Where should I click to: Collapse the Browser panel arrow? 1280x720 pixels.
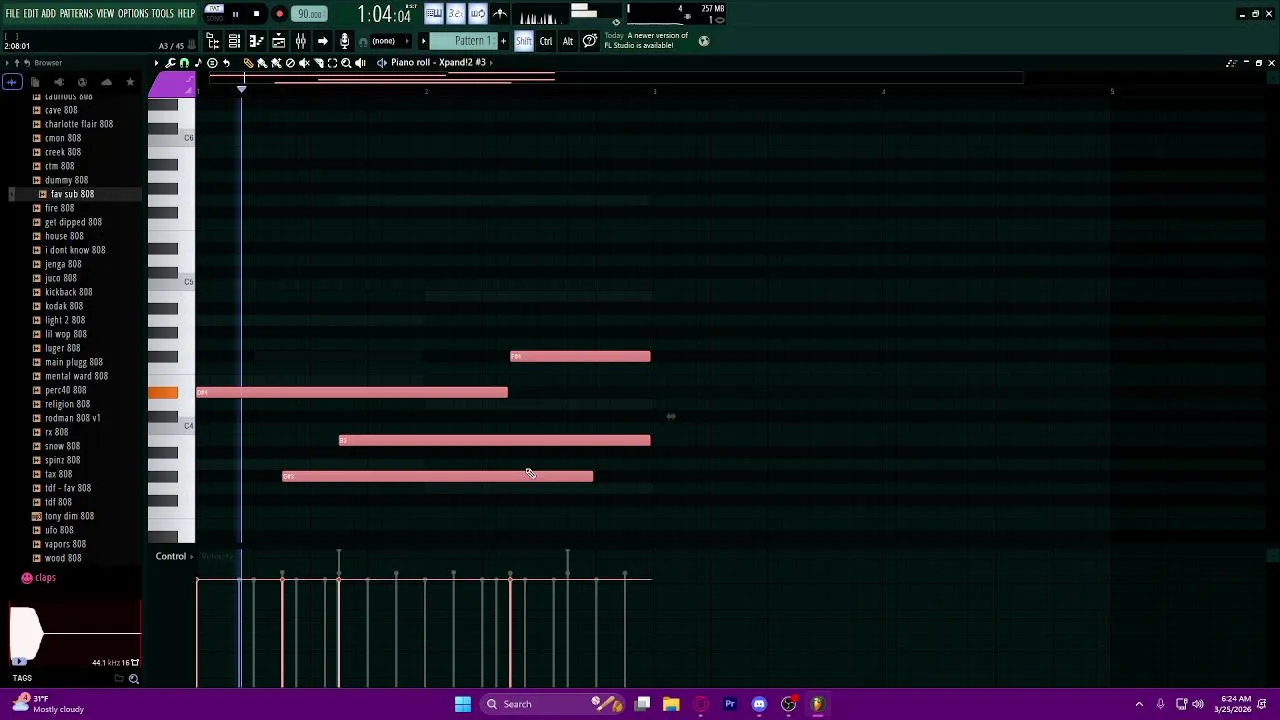pos(6,63)
